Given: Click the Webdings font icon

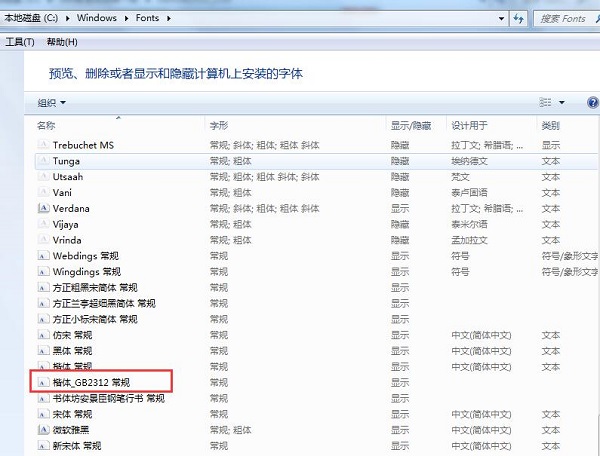Looking at the screenshot, I should [x=43, y=256].
